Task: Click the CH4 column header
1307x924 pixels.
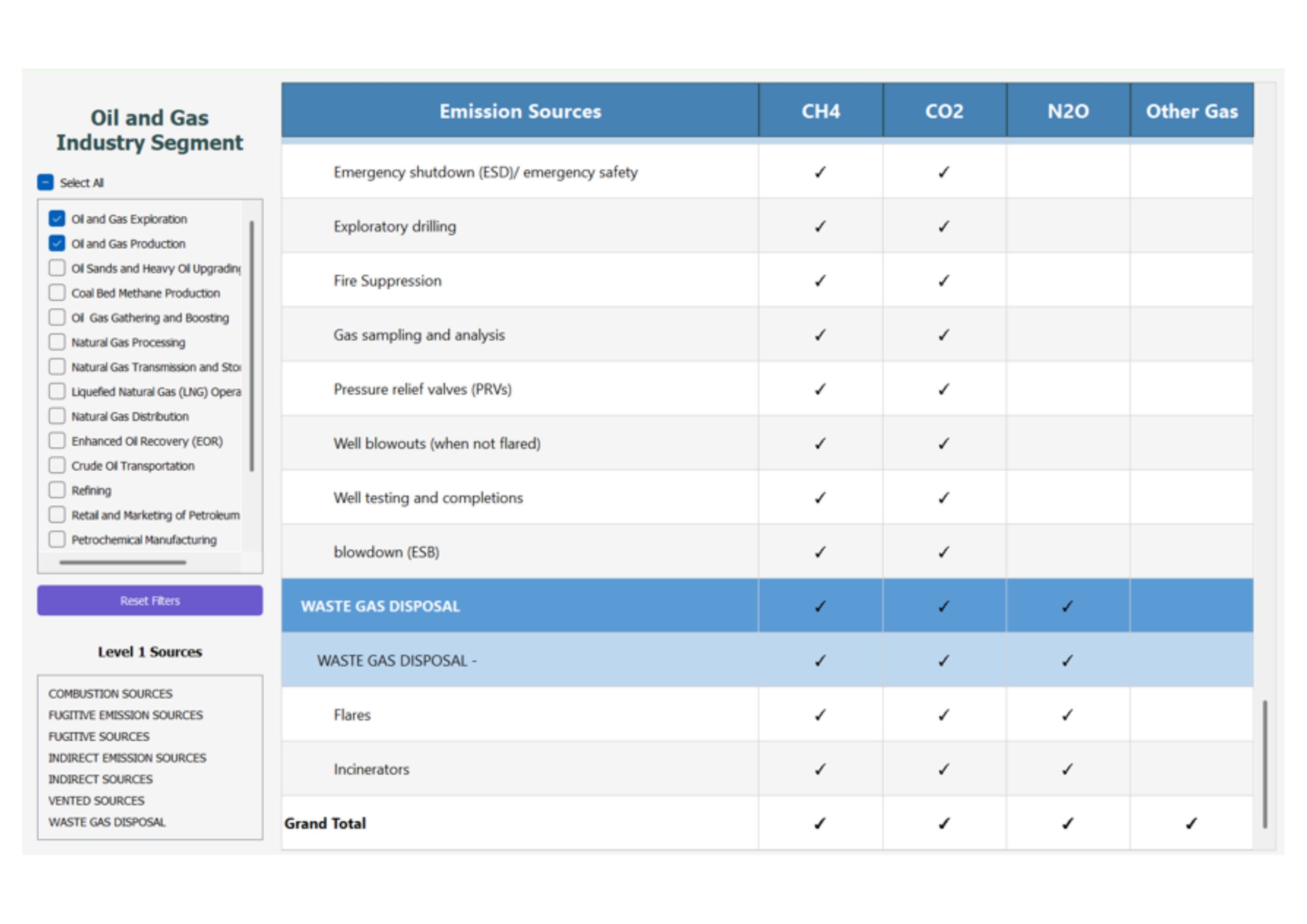Action: (x=820, y=111)
